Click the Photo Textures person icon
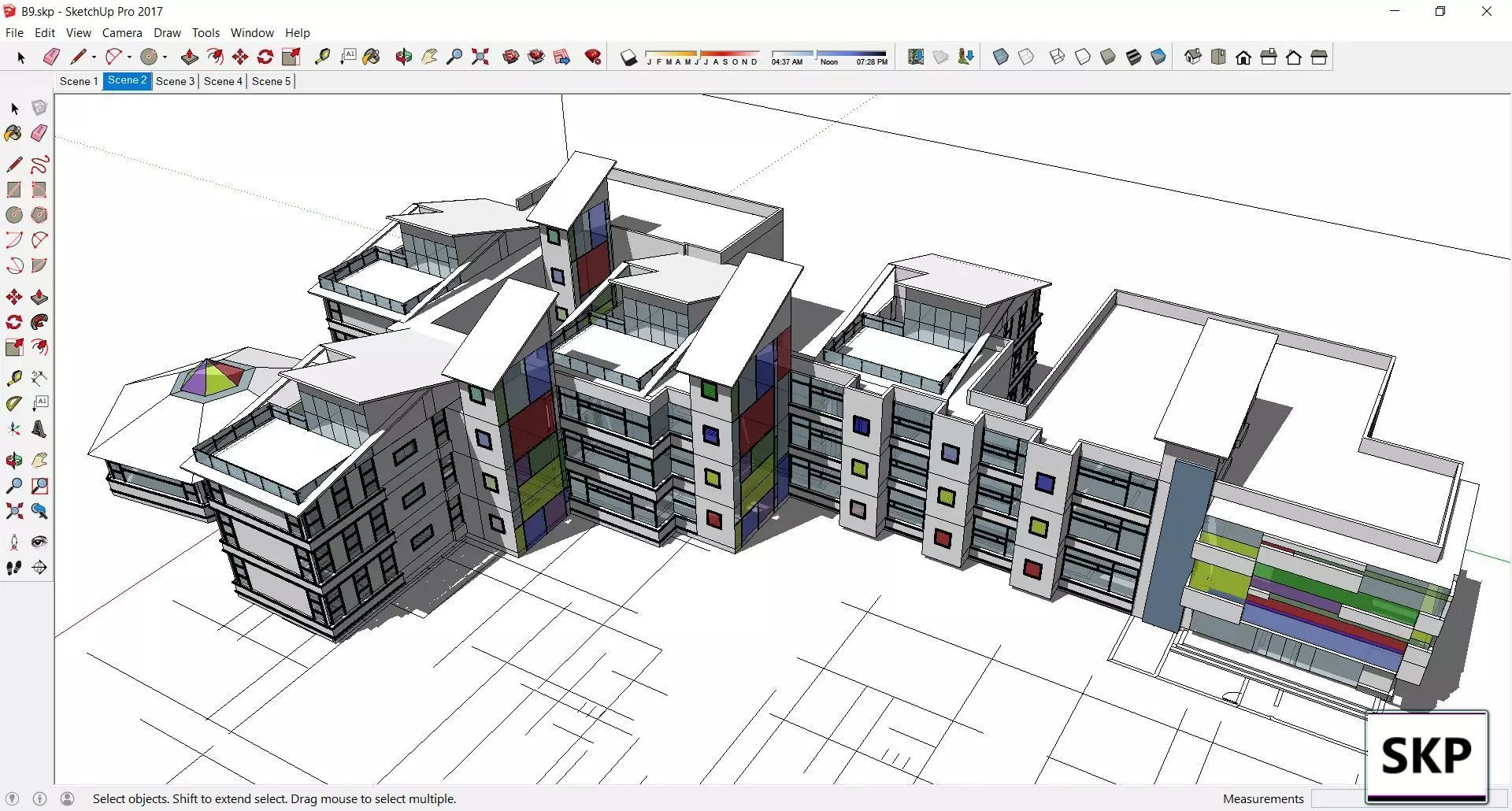 [x=966, y=57]
